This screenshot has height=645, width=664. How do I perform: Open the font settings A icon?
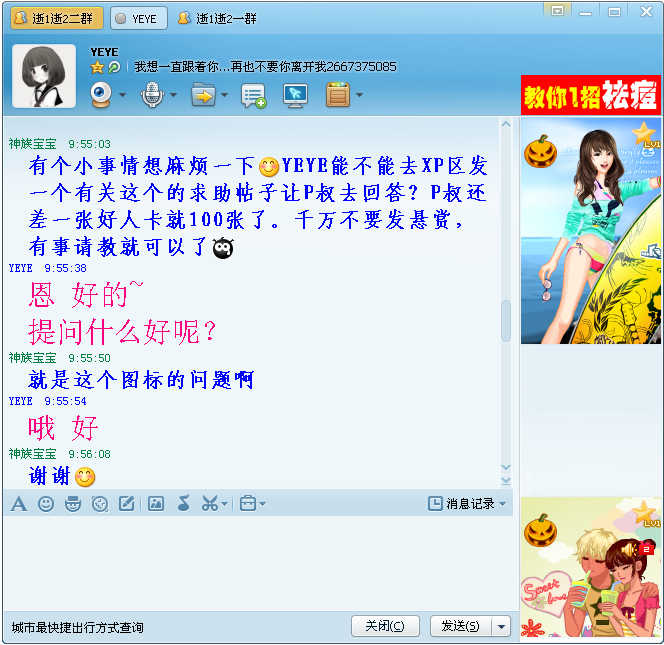[19, 504]
